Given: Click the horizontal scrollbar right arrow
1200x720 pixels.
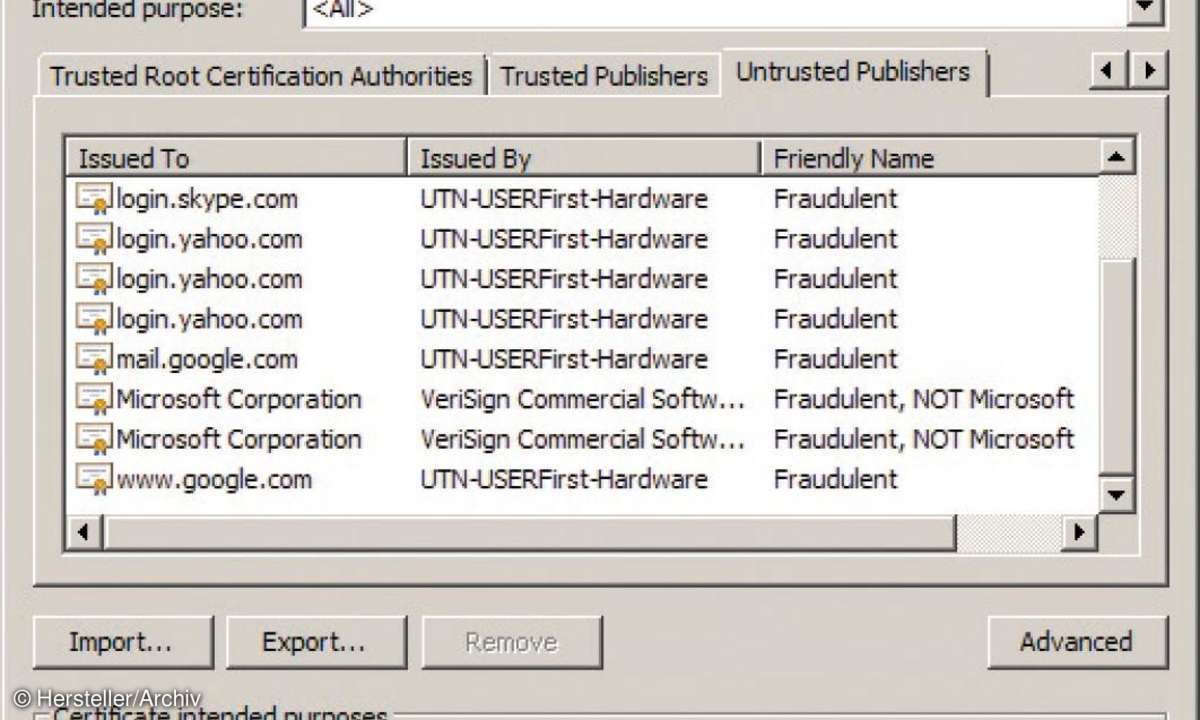Looking at the screenshot, I should click(x=1079, y=532).
